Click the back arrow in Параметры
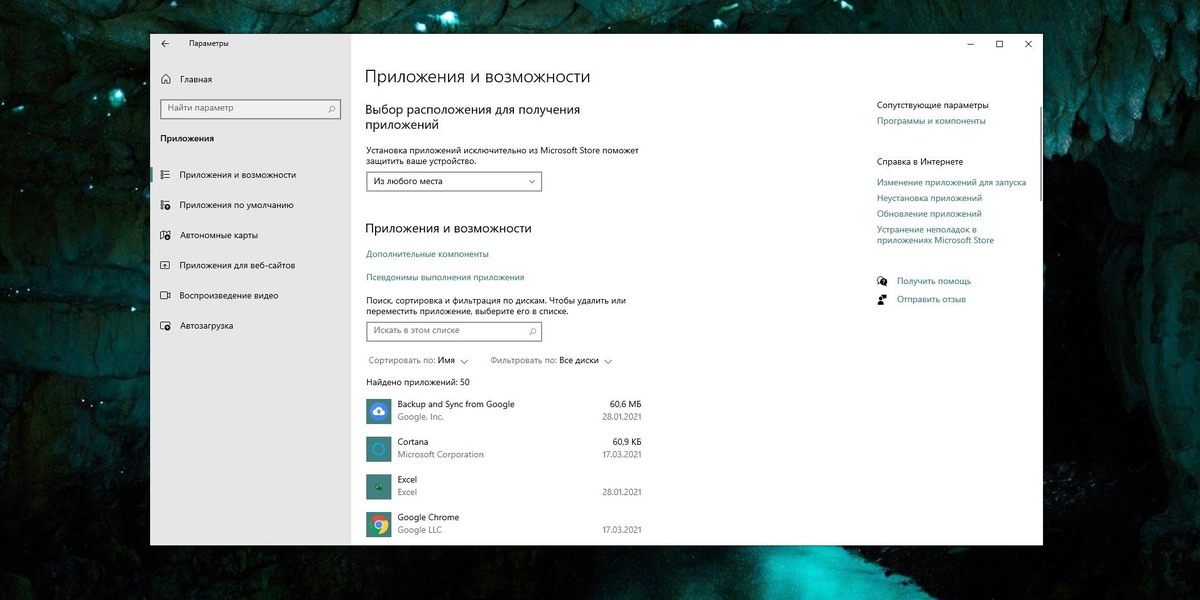 (165, 44)
